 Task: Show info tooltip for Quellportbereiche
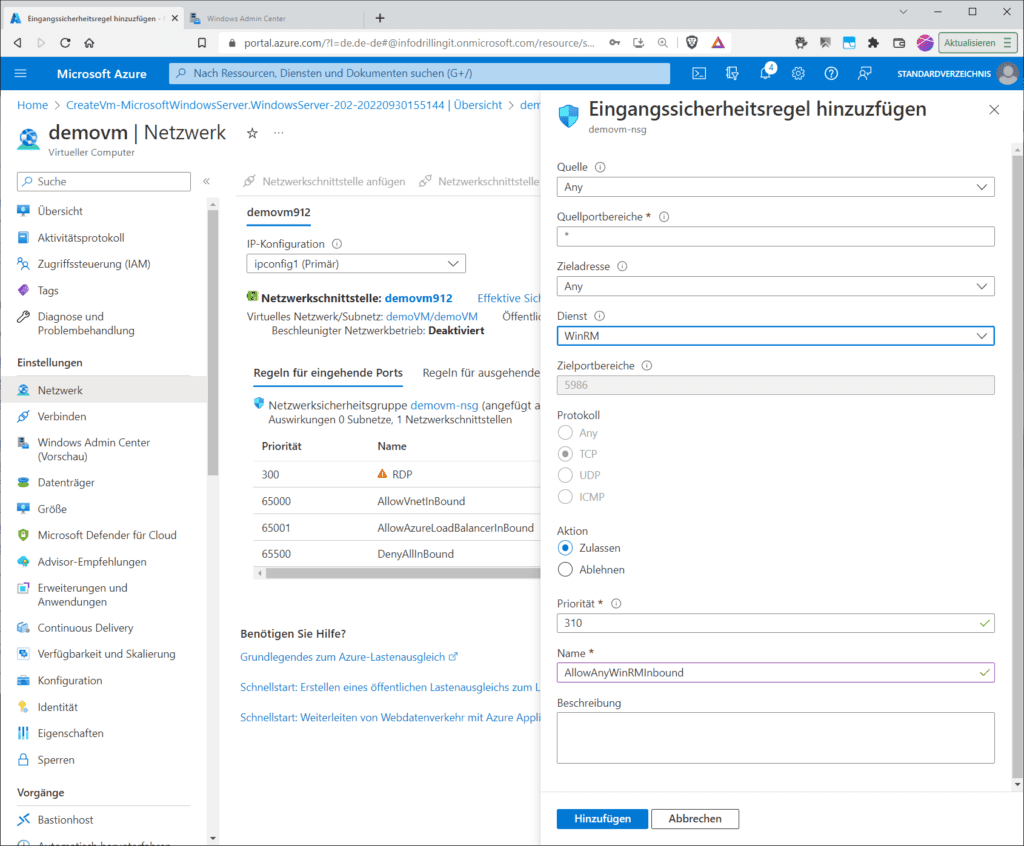(x=664, y=217)
